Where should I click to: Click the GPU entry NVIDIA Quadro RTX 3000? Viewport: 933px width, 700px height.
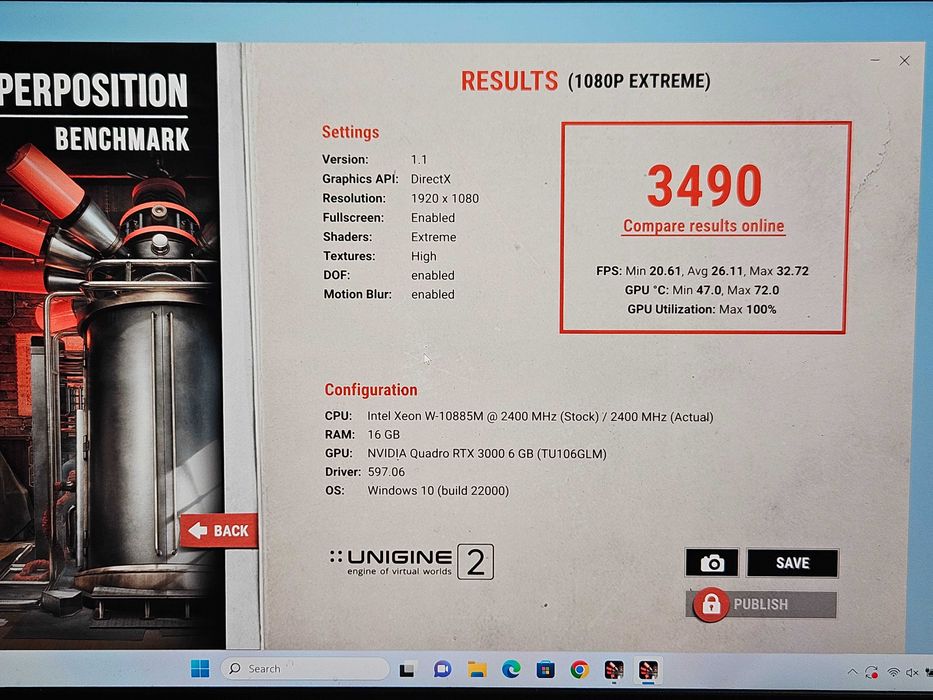tap(486, 454)
